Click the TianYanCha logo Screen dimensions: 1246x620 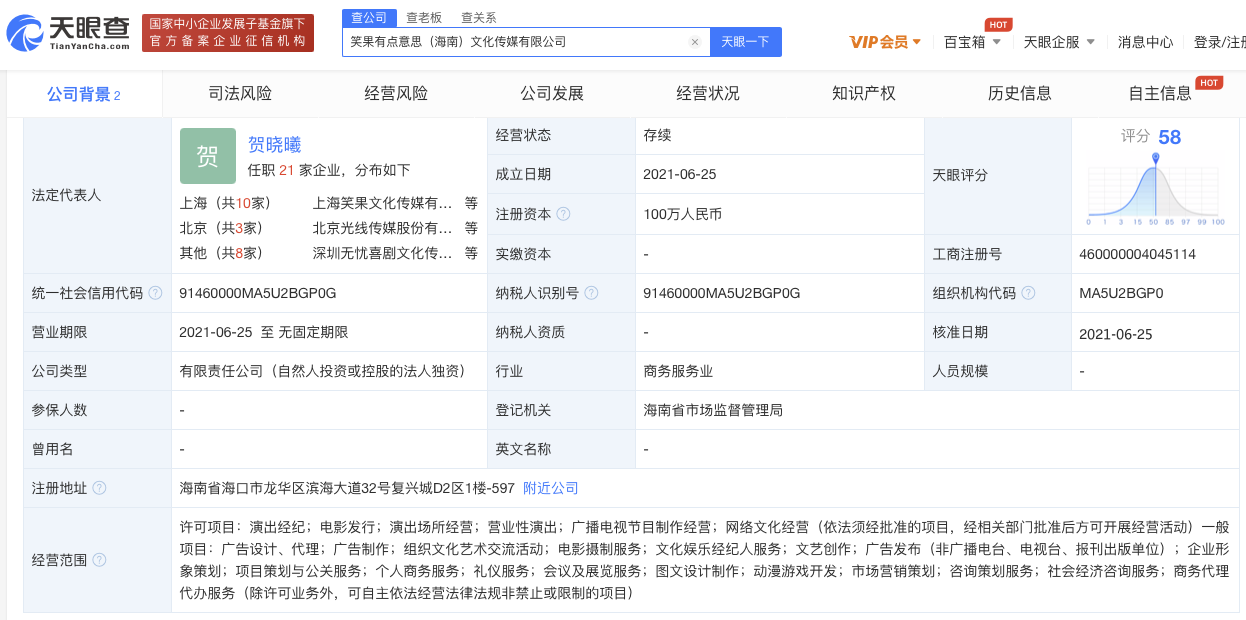(68, 34)
